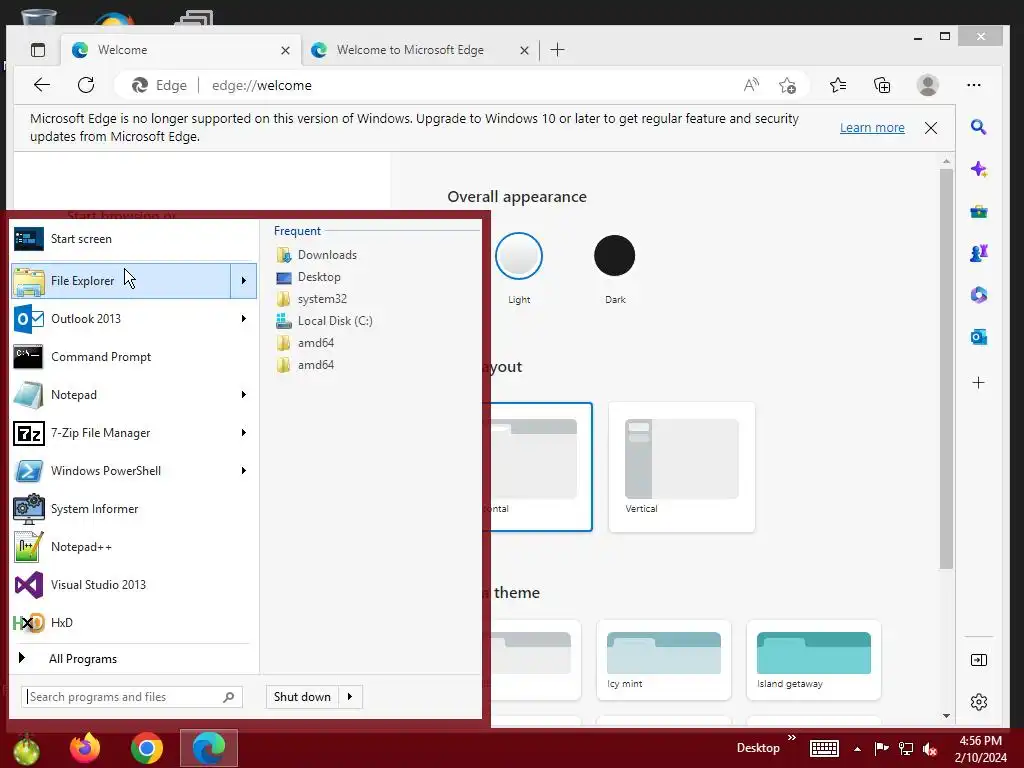The height and width of the screenshot is (768, 1024).
Task: Select the Dark appearance option
Action: pyautogui.click(x=615, y=255)
